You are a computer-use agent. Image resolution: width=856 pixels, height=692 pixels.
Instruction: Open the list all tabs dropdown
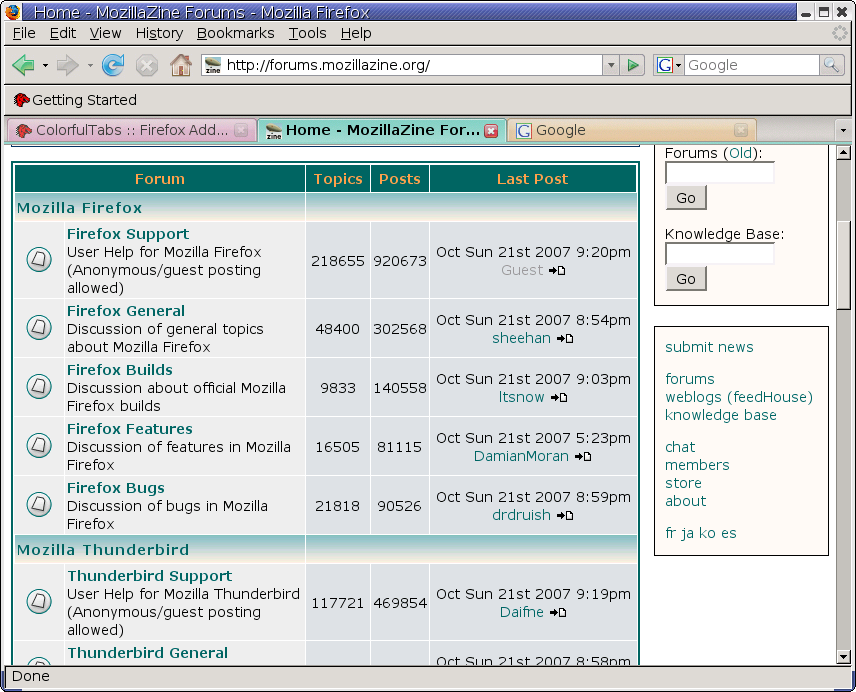[x=843, y=130]
